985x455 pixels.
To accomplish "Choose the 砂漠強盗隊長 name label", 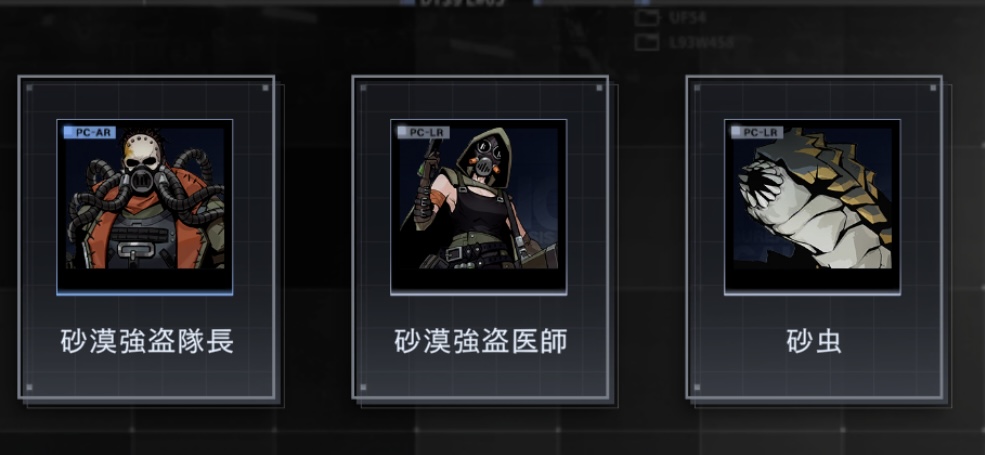I will pos(148,341).
